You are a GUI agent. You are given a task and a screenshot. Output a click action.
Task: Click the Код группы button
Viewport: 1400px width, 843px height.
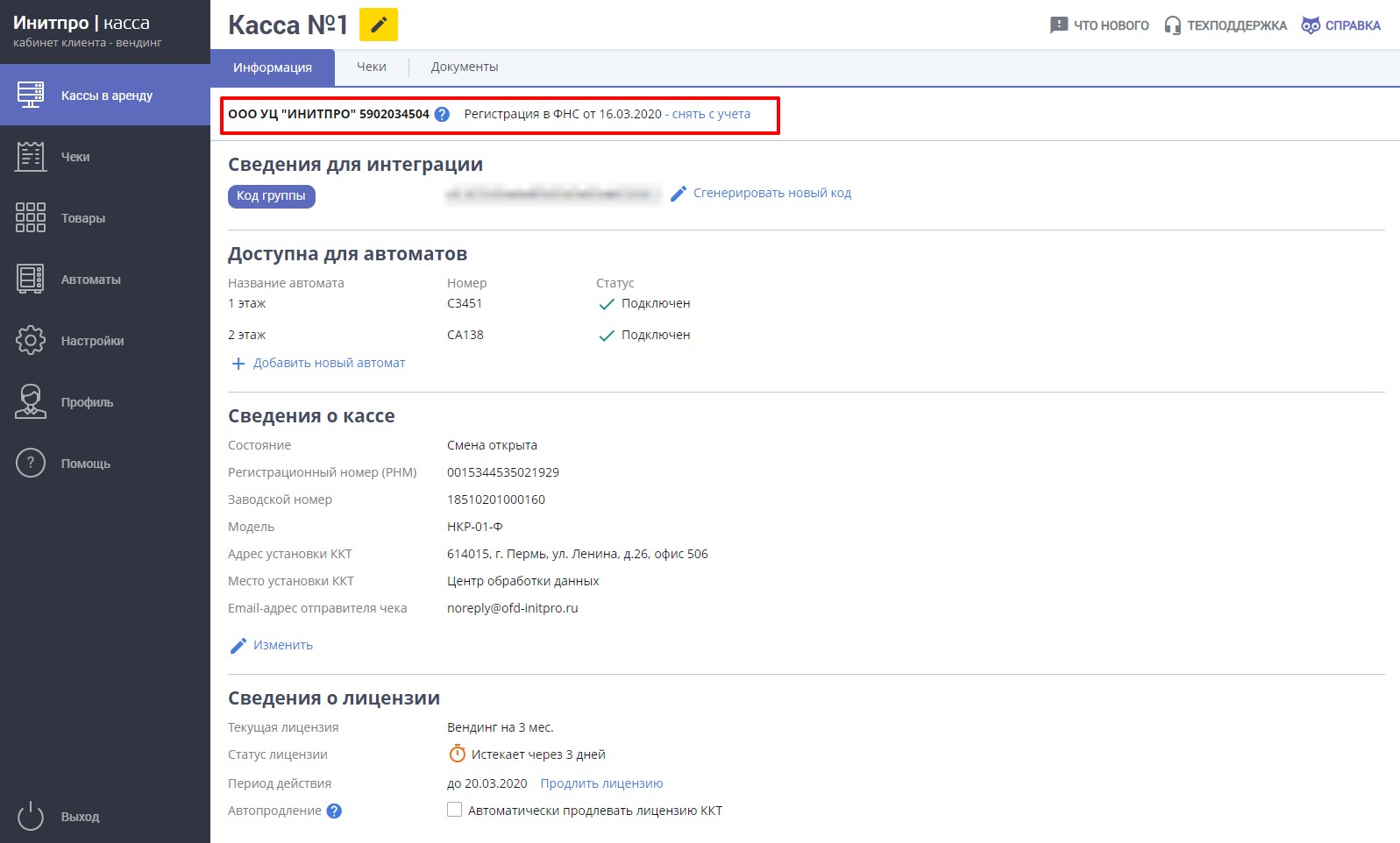point(272,196)
